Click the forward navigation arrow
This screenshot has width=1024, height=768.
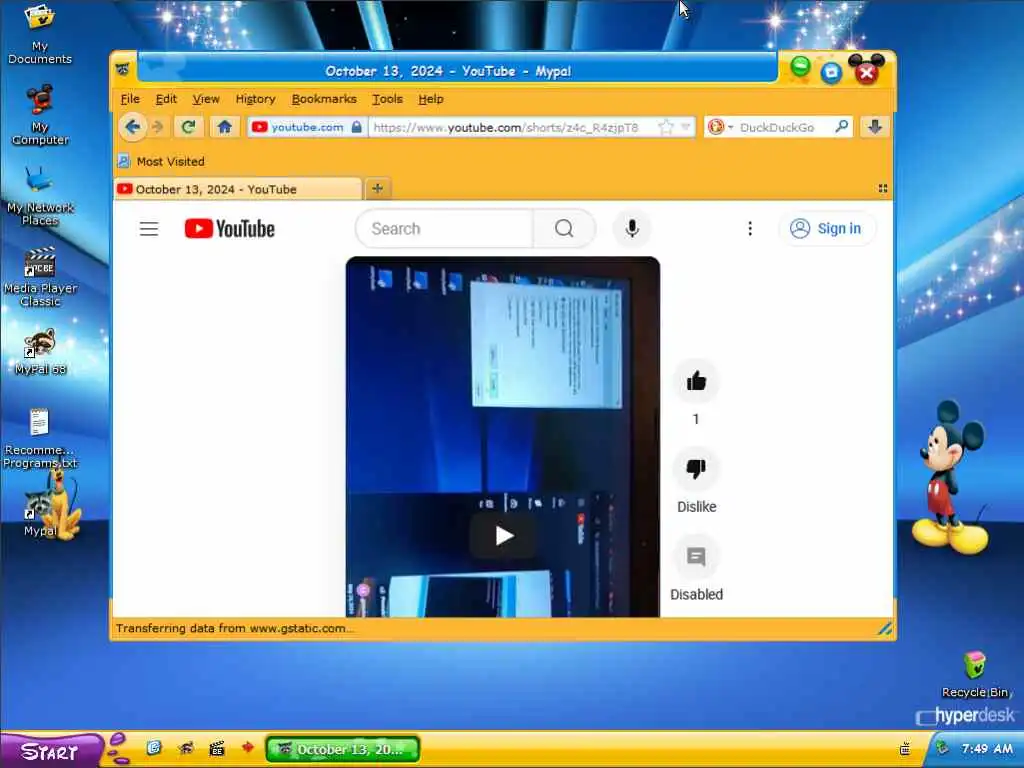point(157,127)
